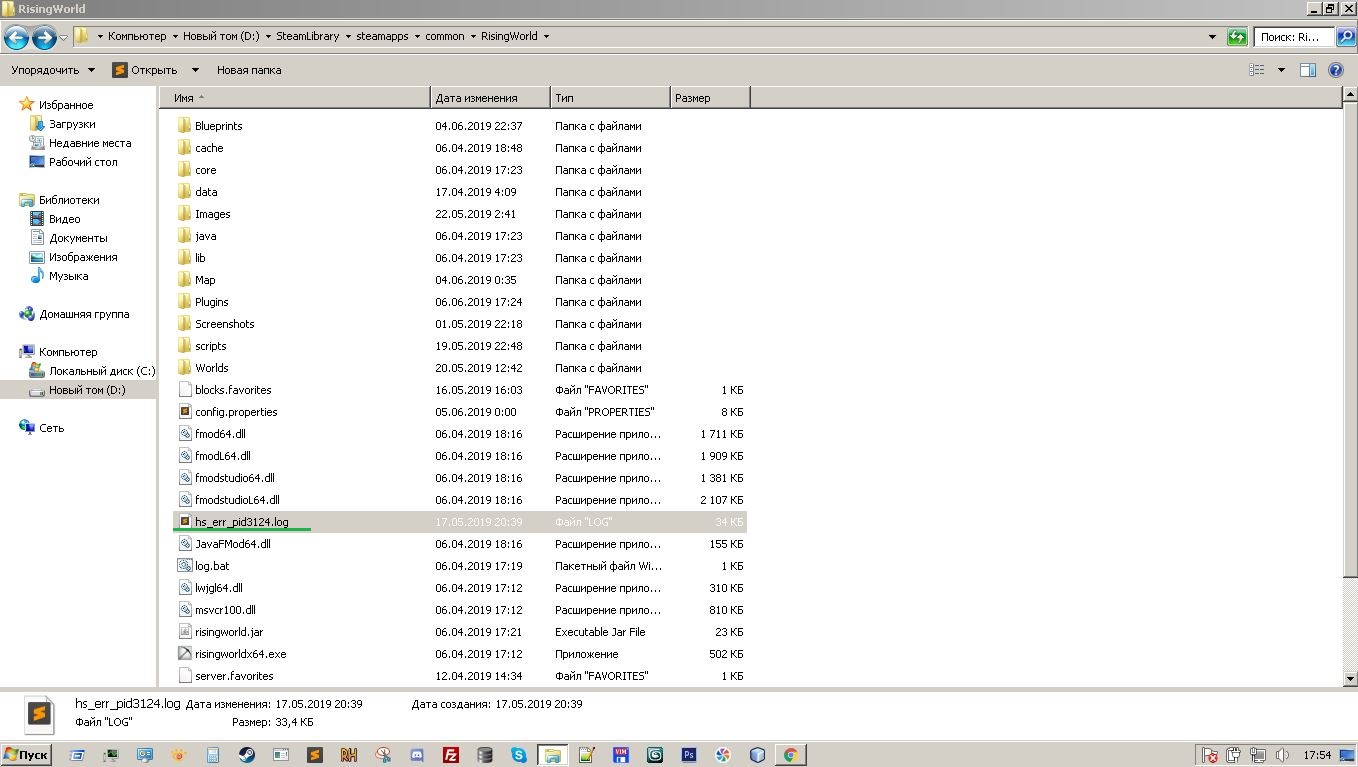Click the Sublime Text taskbar icon
Viewport: 1358px width, 767px height.
pyautogui.click(x=315, y=755)
